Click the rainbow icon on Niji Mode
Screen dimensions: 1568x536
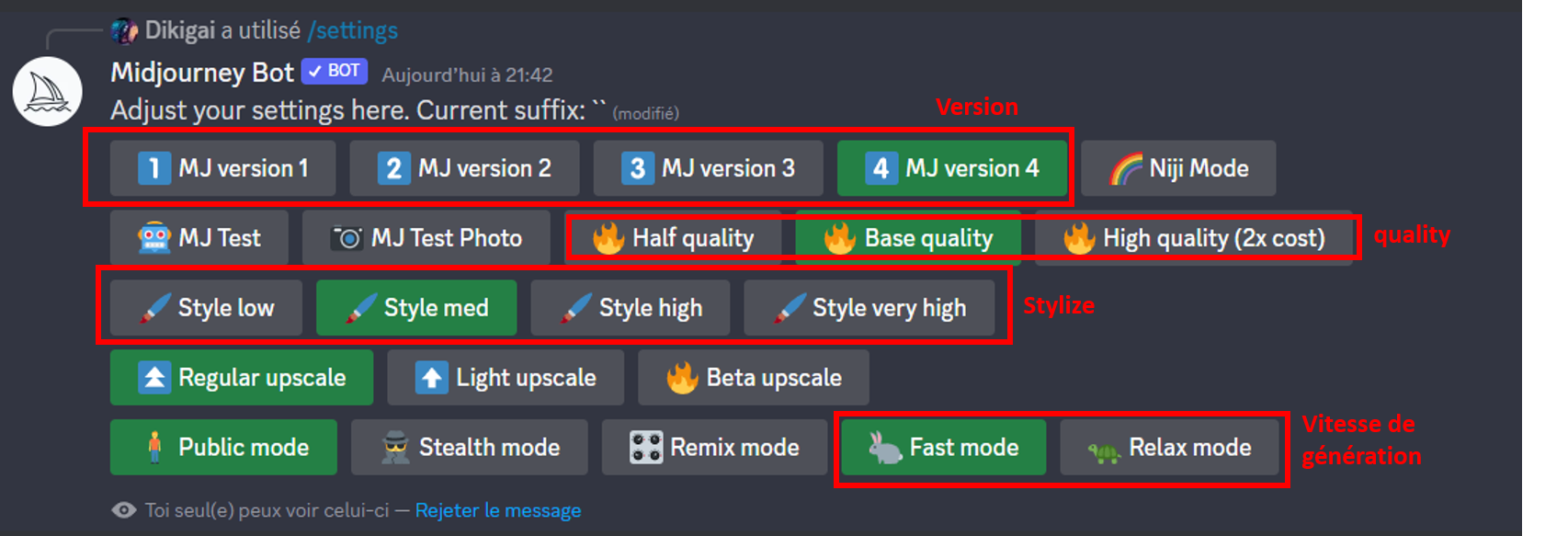[1125, 168]
